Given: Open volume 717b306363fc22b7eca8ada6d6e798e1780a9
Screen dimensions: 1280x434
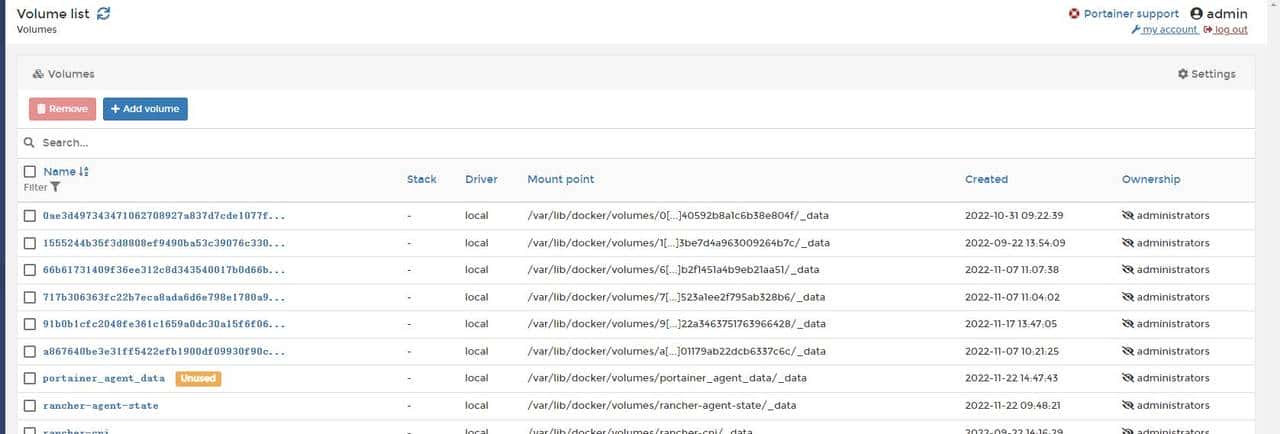Looking at the screenshot, I should click(x=164, y=297).
